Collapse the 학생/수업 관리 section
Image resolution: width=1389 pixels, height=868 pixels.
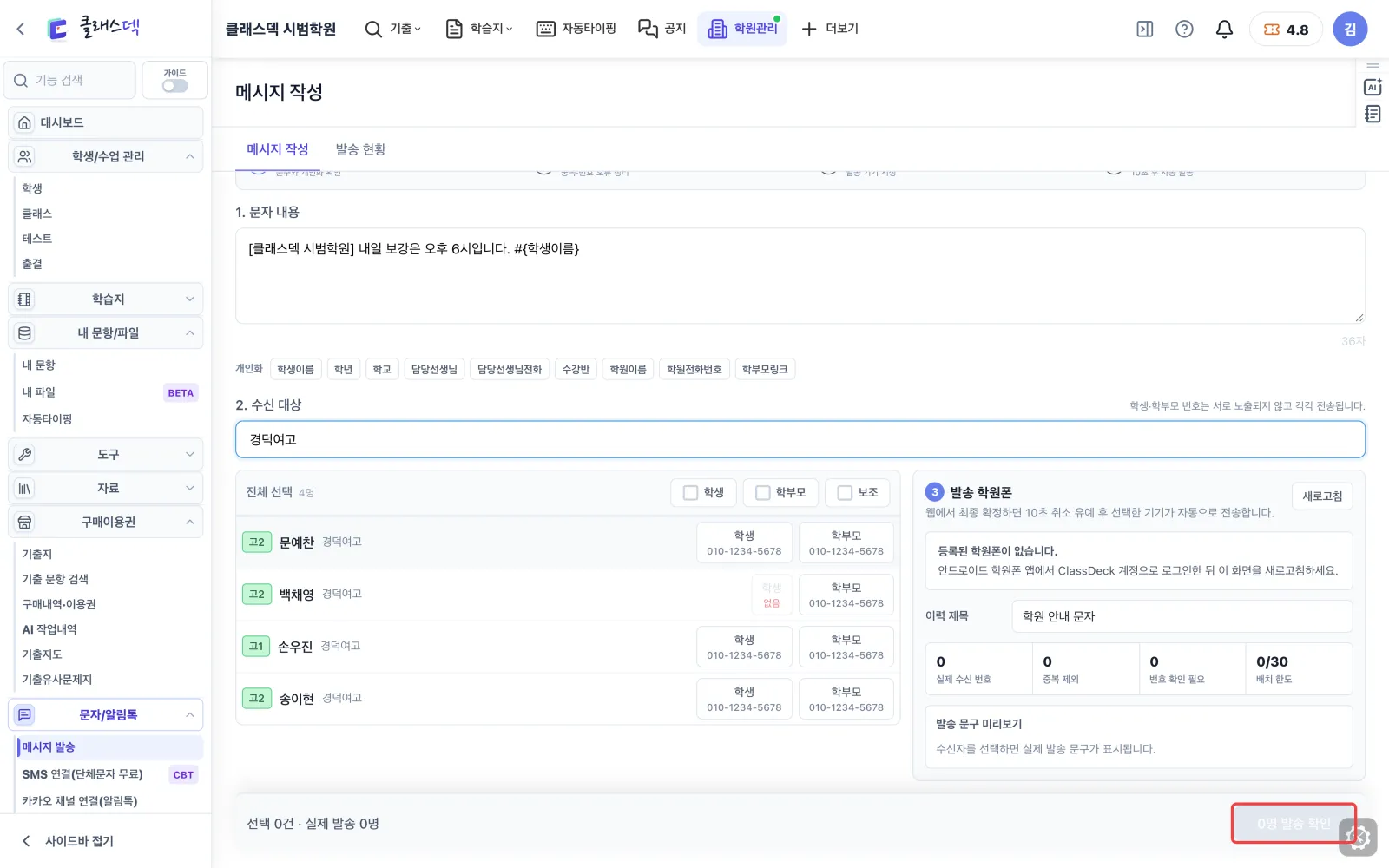point(189,156)
